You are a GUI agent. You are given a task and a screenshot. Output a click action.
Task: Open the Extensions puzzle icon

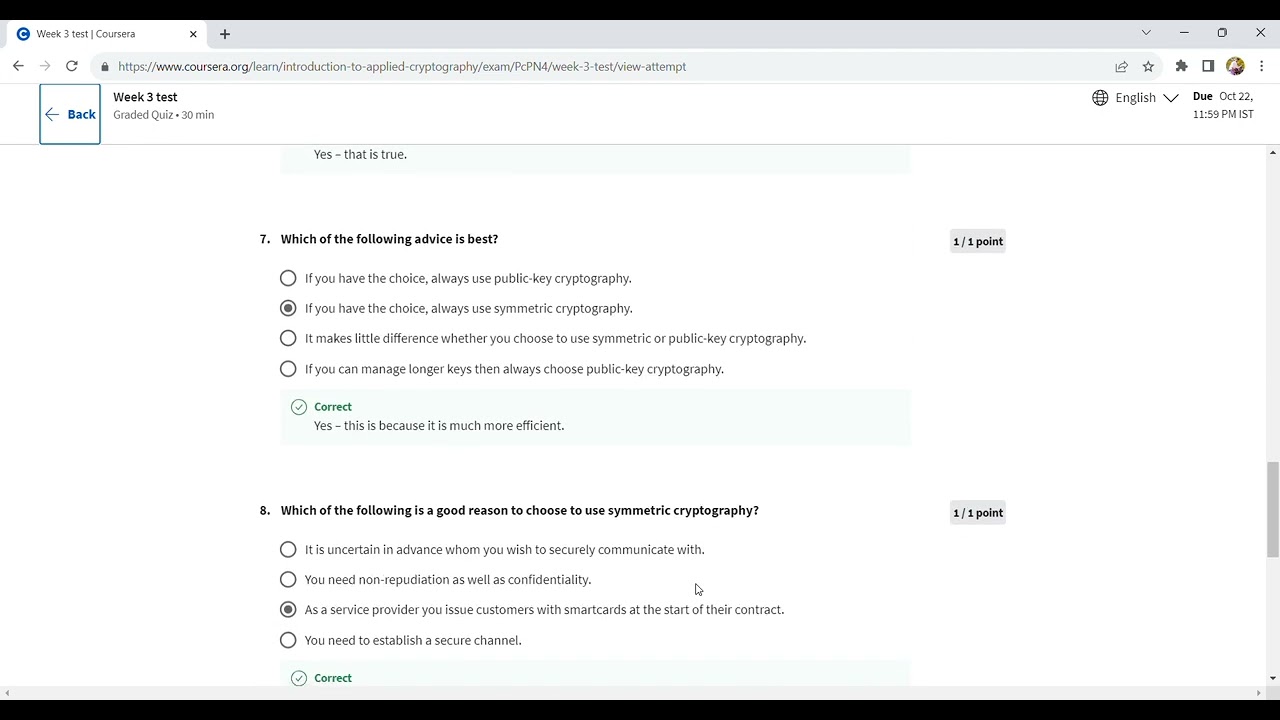[1182, 66]
